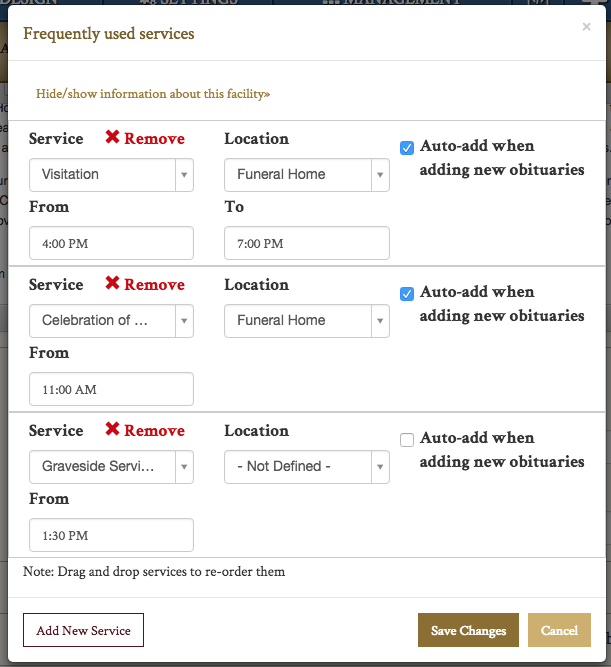Remove the Celebration of Life service entry
This screenshot has height=667, width=611.
[x=145, y=285]
